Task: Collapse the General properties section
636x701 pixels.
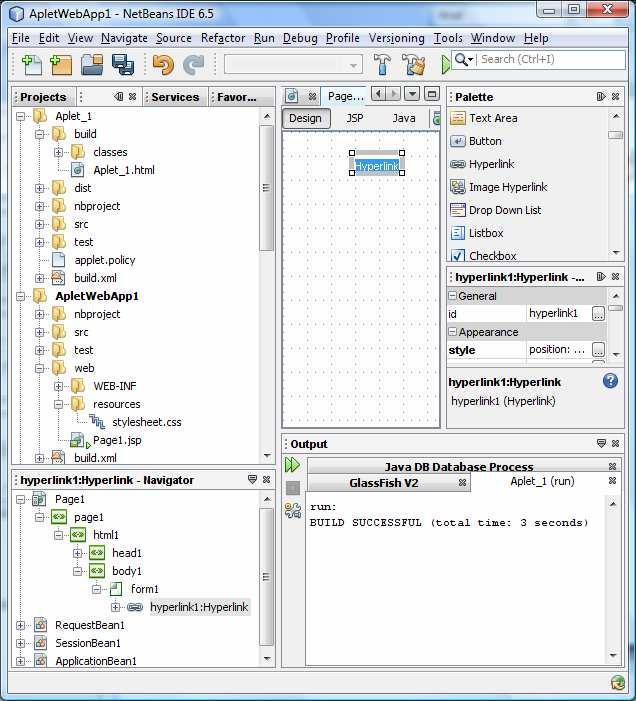Action: coord(452,296)
